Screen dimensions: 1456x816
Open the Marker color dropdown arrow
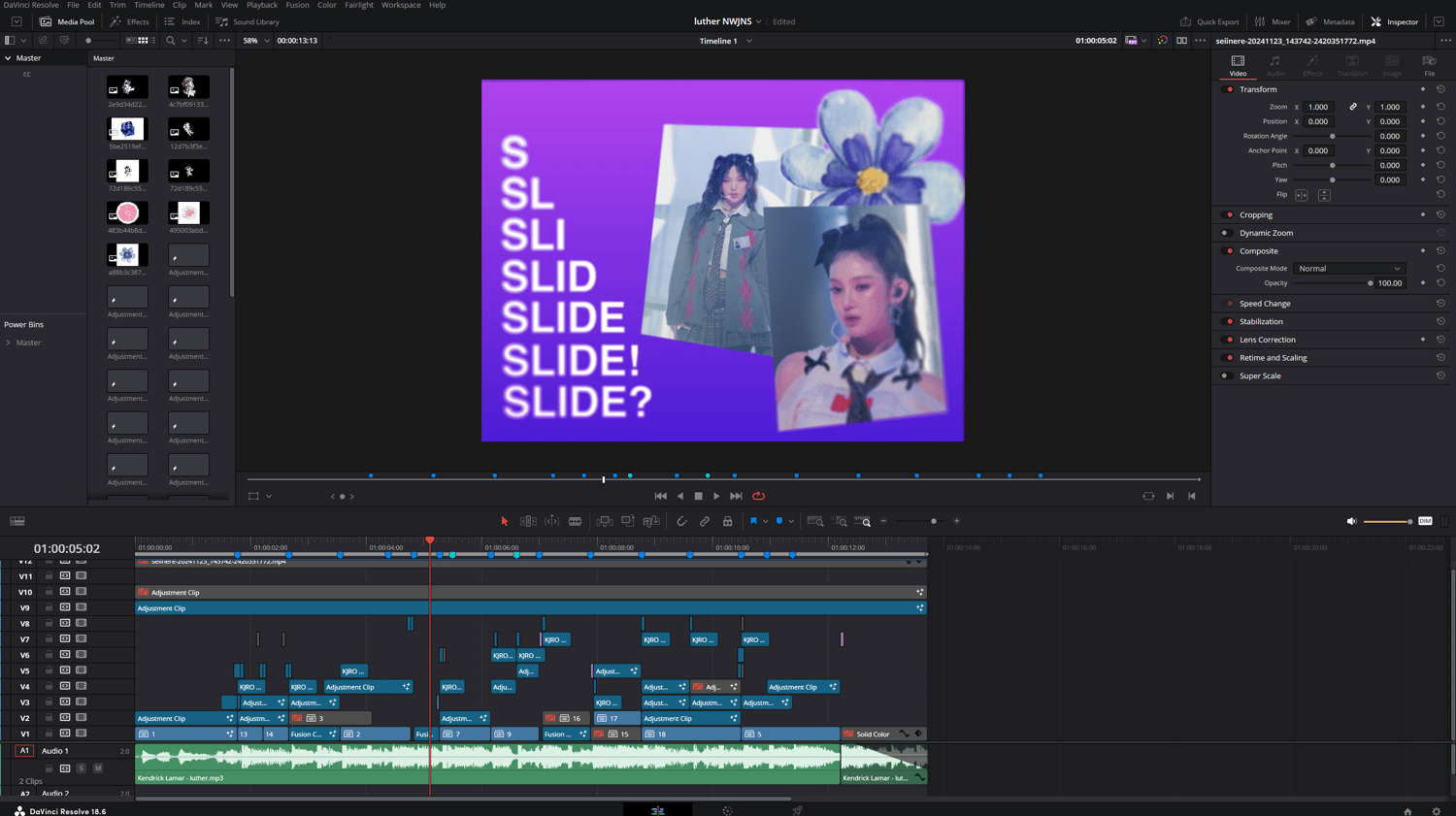(x=791, y=521)
